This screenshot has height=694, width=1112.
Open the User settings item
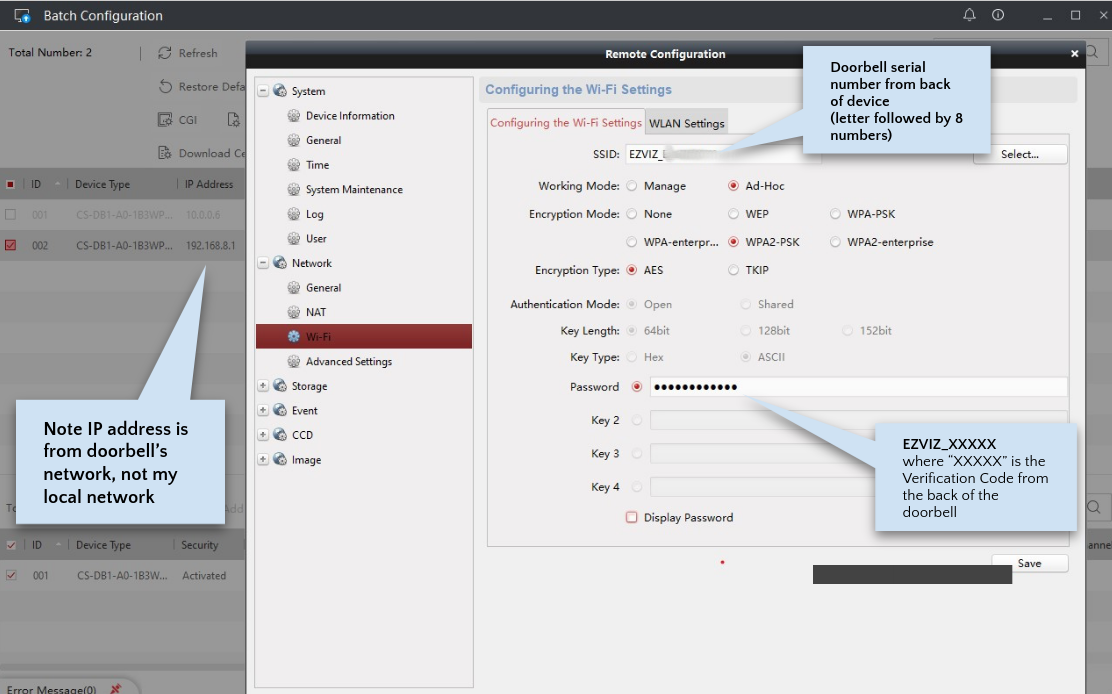(316, 239)
